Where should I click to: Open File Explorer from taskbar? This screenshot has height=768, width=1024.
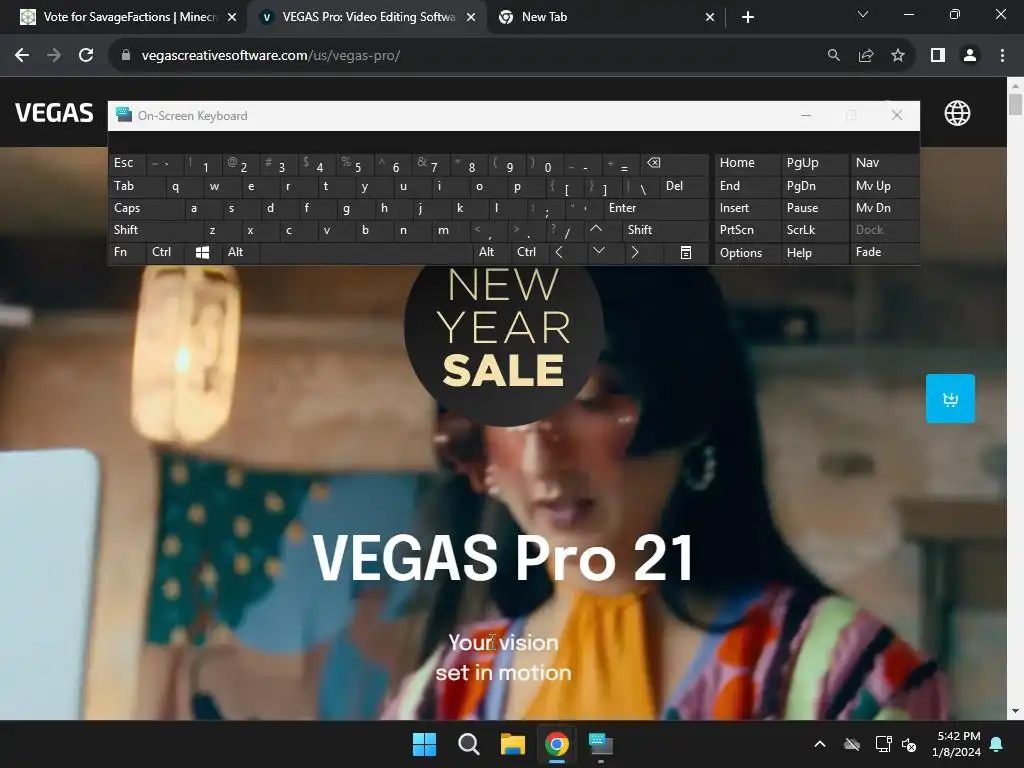[x=513, y=744]
